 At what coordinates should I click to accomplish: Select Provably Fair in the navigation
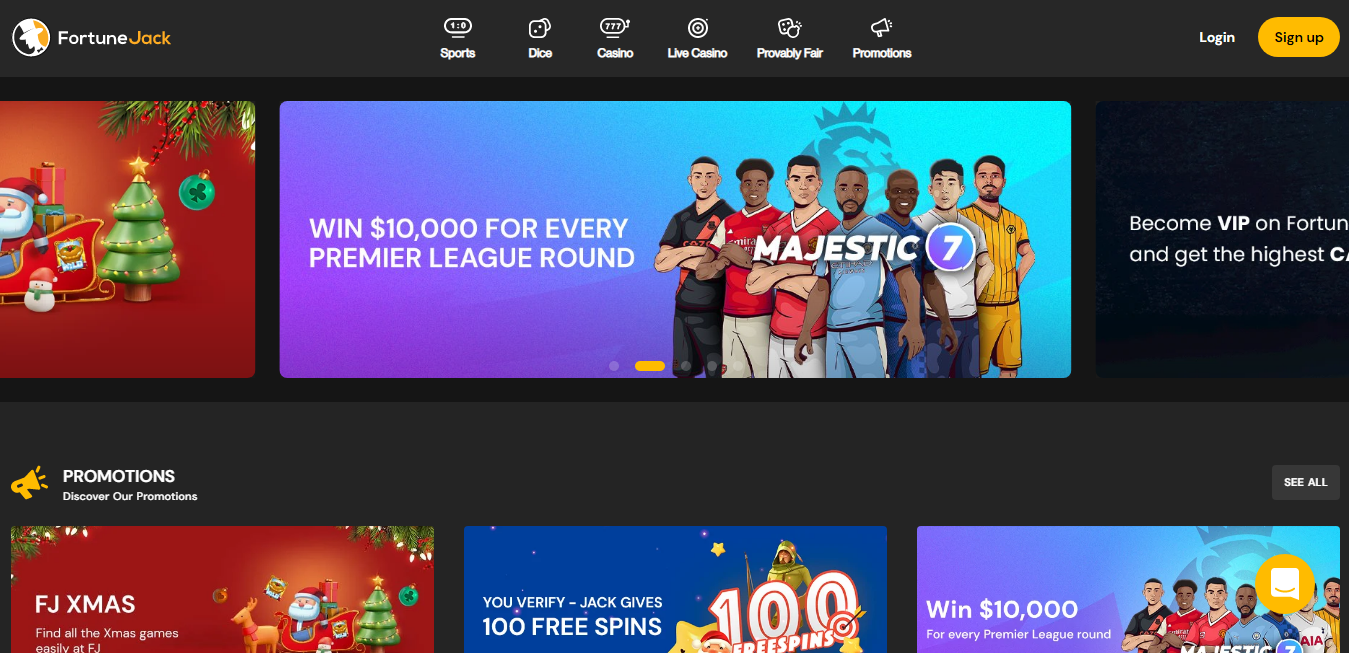click(790, 39)
